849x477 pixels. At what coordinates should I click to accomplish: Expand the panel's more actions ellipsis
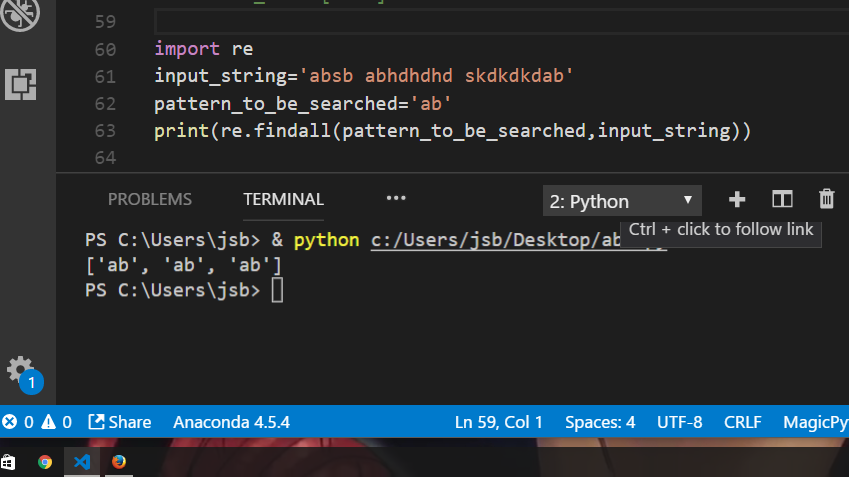click(x=396, y=199)
